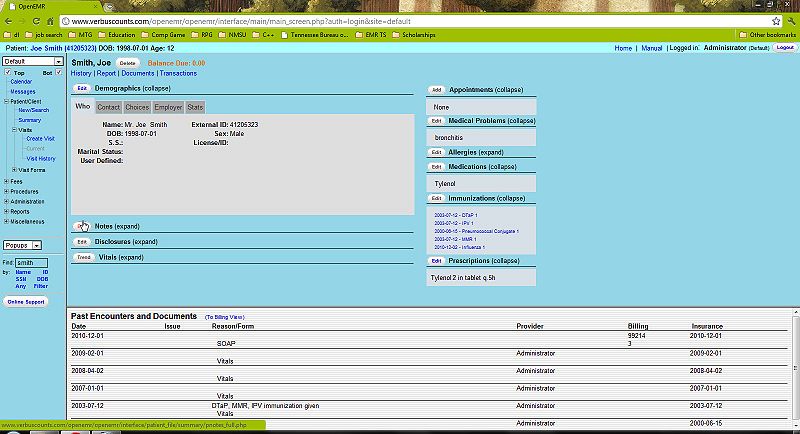This screenshot has height=434, width=800.
Task: Open the browser home page icon
Action: point(50,21)
